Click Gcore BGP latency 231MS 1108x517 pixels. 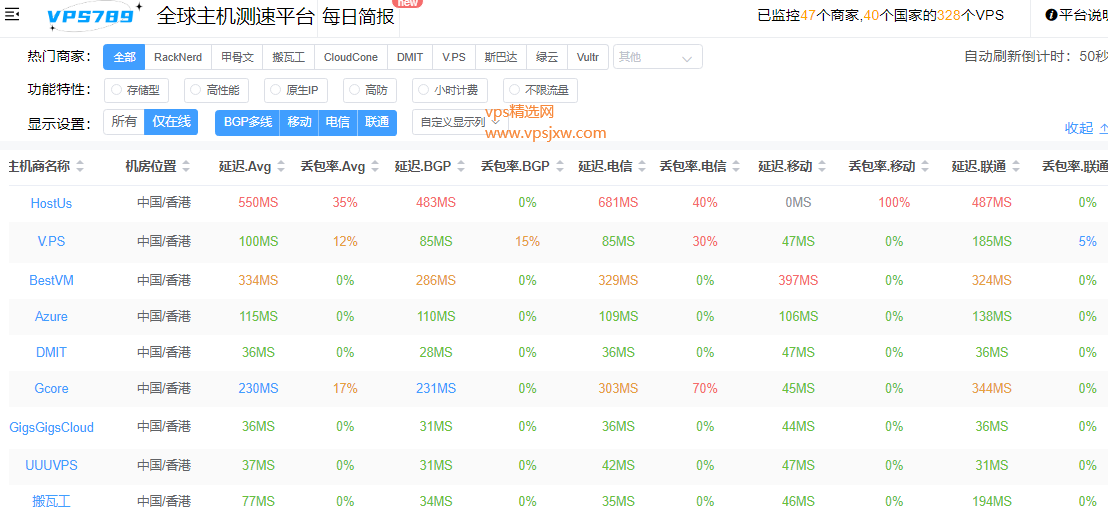tap(435, 388)
